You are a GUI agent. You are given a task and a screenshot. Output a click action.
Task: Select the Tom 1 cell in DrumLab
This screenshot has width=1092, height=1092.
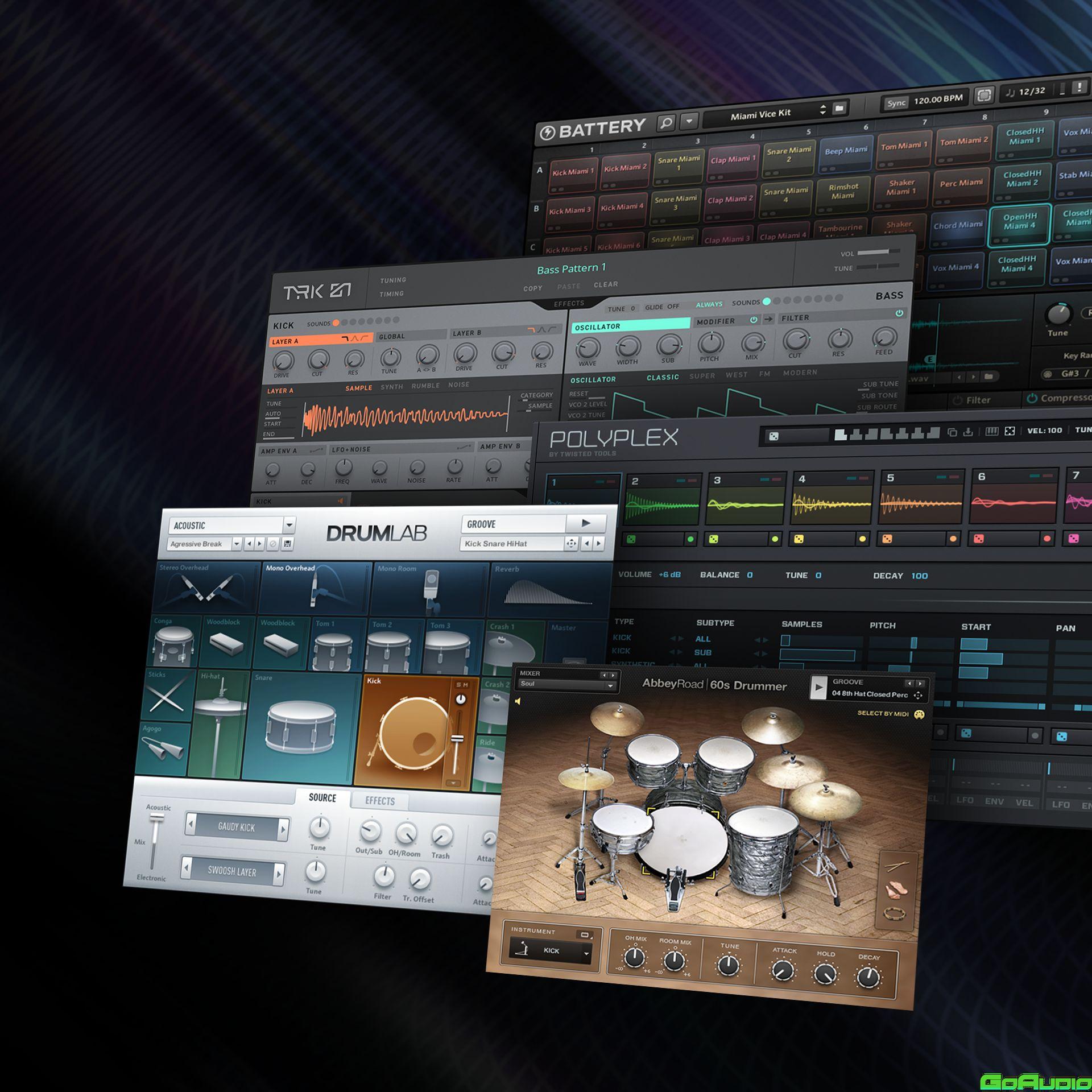tap(338, 644)
